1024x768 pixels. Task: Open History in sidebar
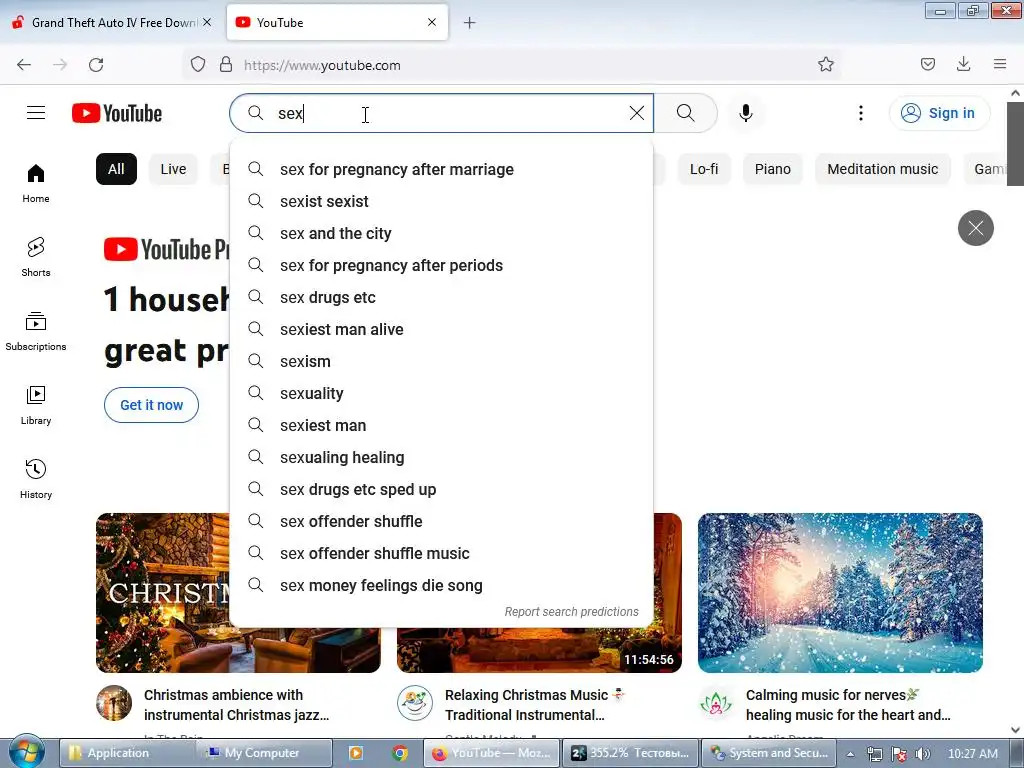click(x=36, y=479)
